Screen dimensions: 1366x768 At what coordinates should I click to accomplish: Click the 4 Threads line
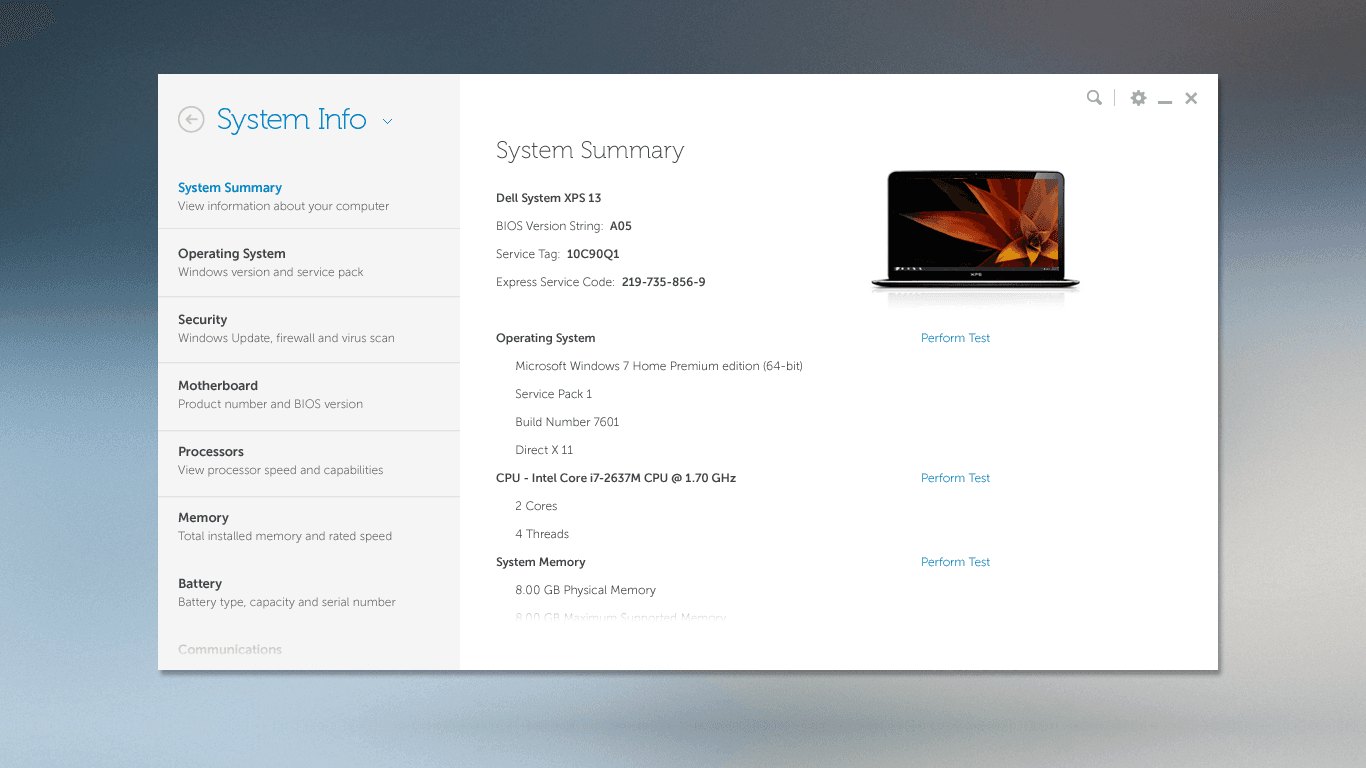tap(542, 534)
